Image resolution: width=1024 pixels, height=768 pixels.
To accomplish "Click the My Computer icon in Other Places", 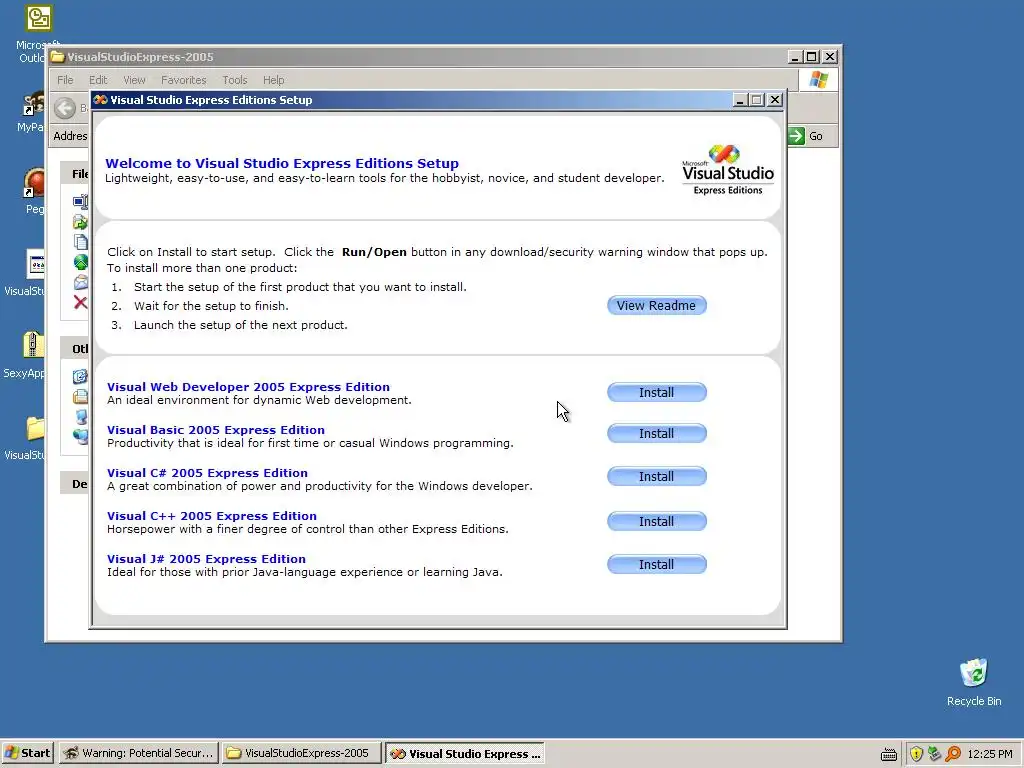I will coord(81,417).
